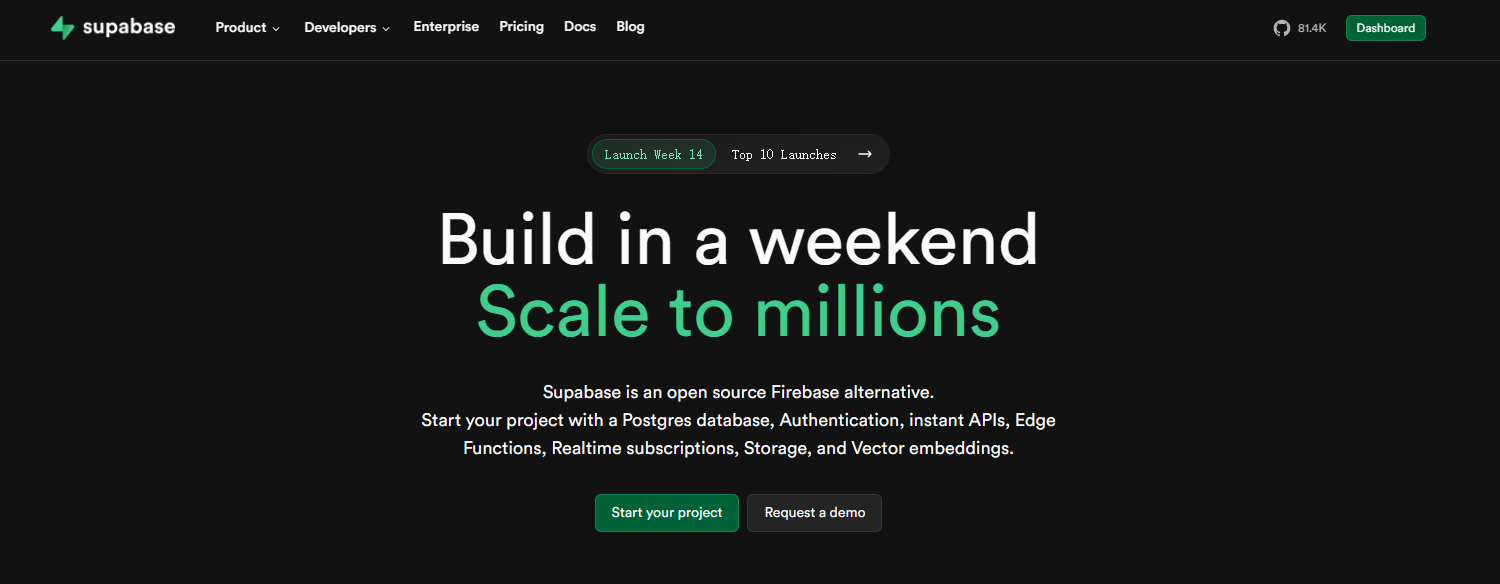Visit the Blog
The width and height of the screenshot is (1500, 584).
click(x=631, y=27)
